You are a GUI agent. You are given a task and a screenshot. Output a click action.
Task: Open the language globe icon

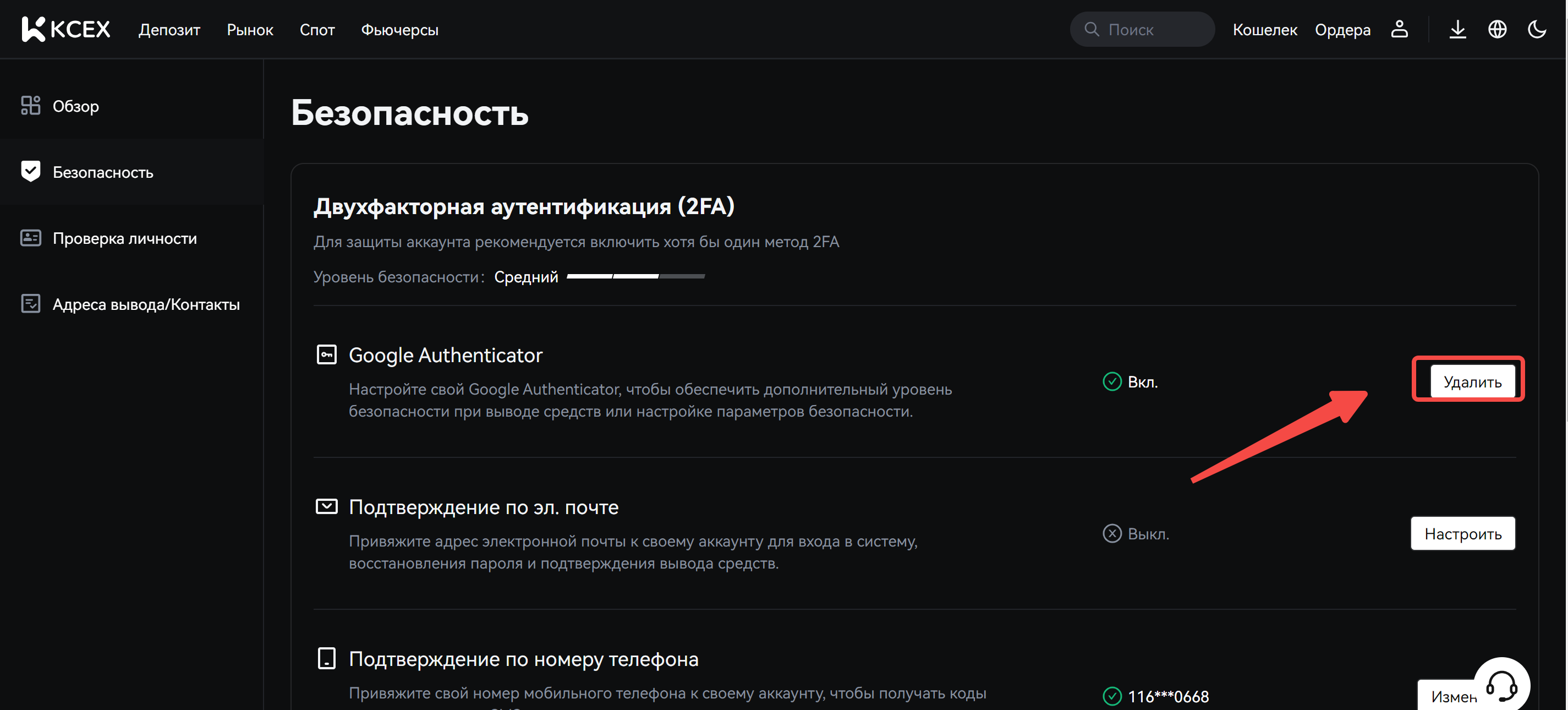[1497, 29]
